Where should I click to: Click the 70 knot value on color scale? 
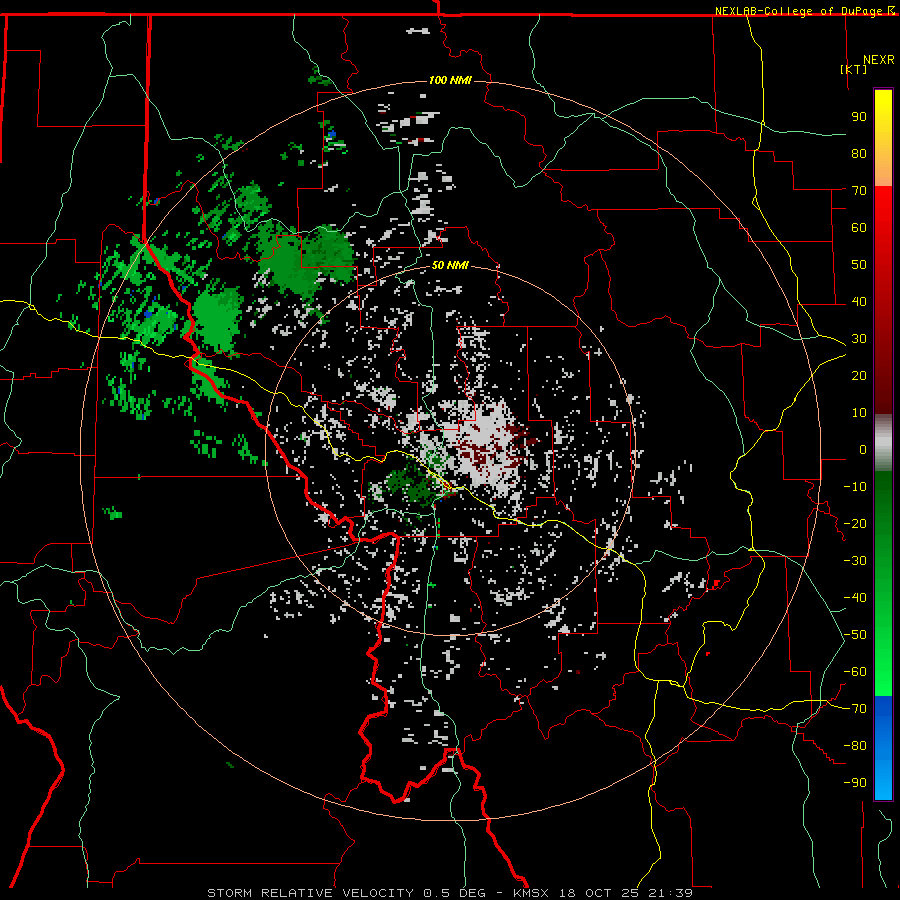point(859,191)
